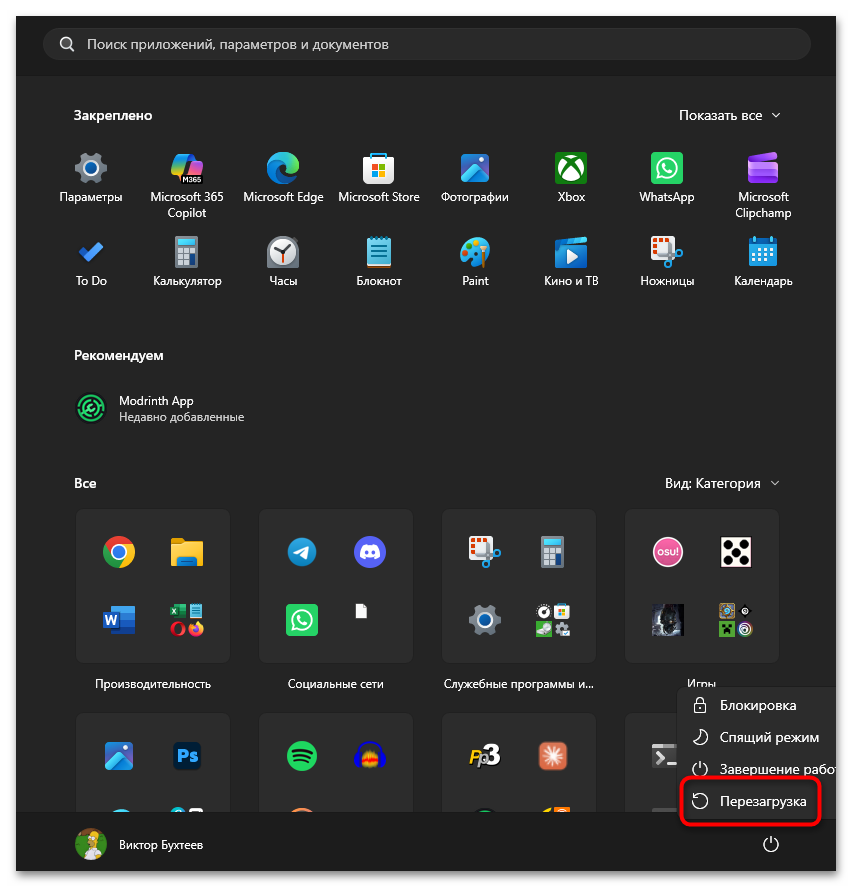Open Photos app in the bottom category

tap(119, 755)
